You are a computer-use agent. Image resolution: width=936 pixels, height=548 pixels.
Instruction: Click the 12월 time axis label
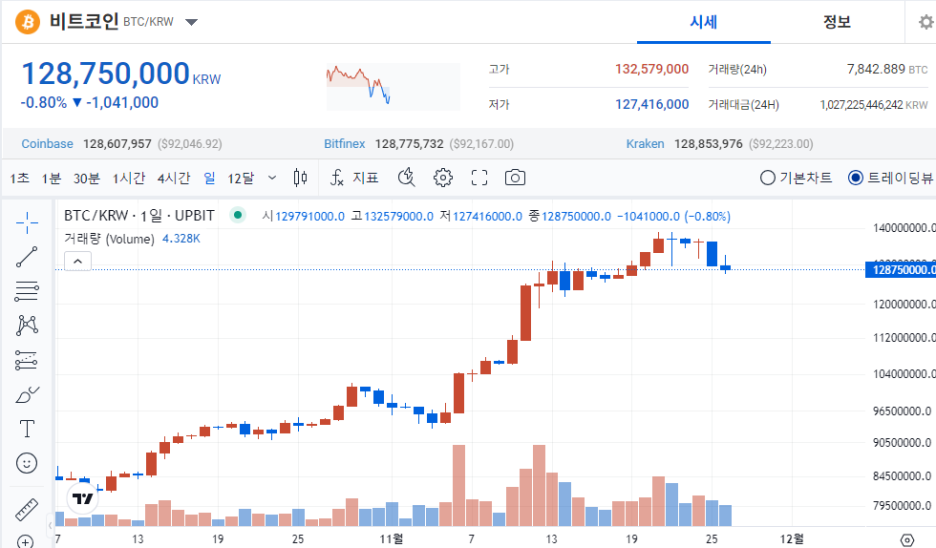pyautogui.click(x=792, y=539)
